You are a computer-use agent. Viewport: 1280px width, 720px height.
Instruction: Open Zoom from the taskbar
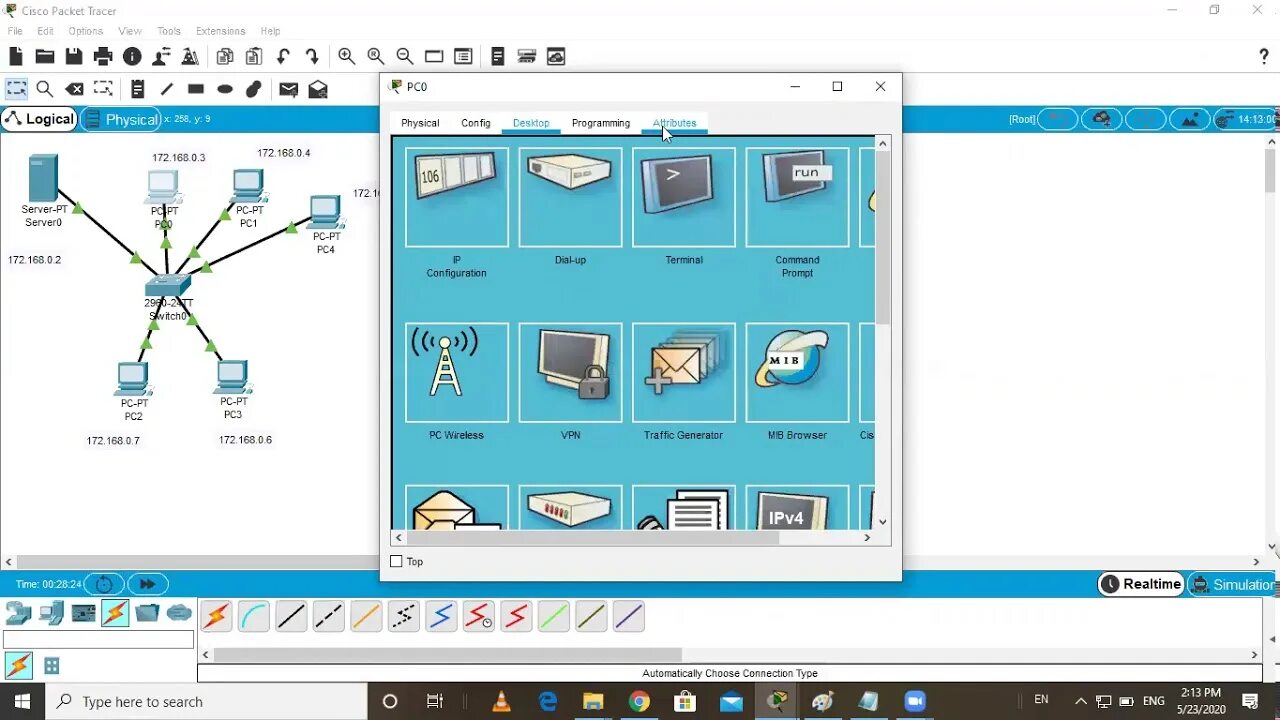tap(915, 702)
